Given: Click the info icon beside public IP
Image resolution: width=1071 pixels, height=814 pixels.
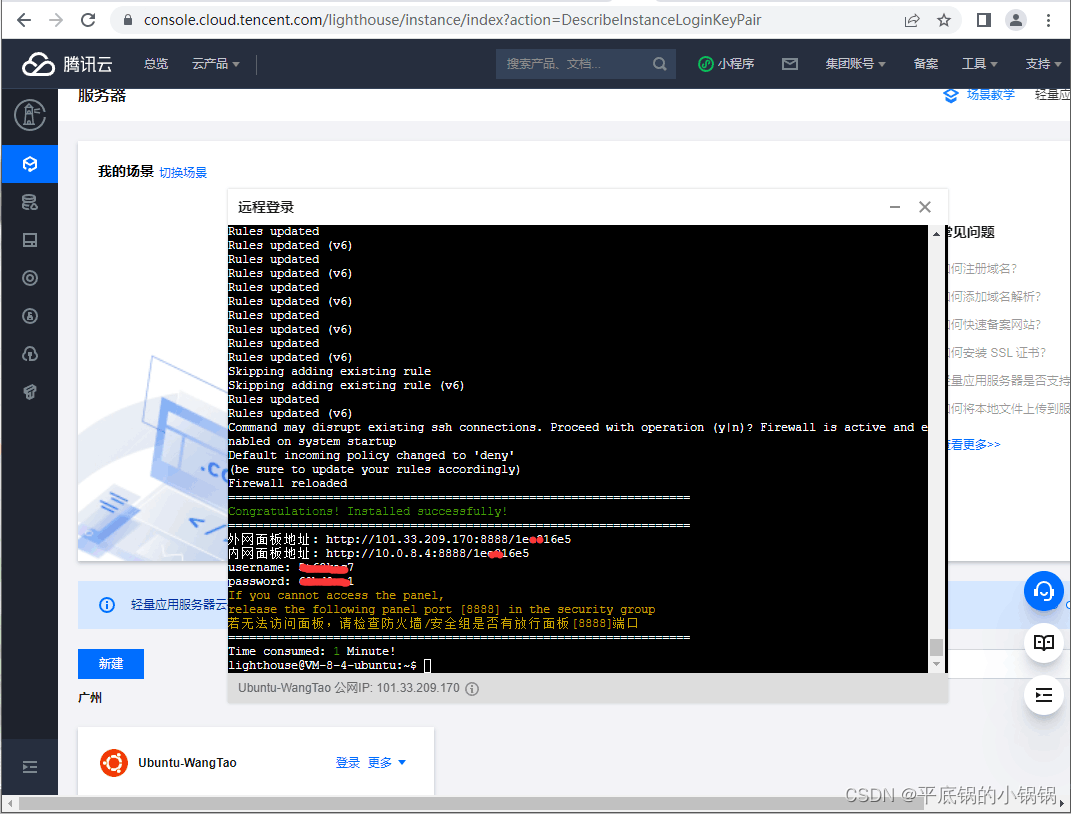Looking at the screenshot, I should point(472,689).
